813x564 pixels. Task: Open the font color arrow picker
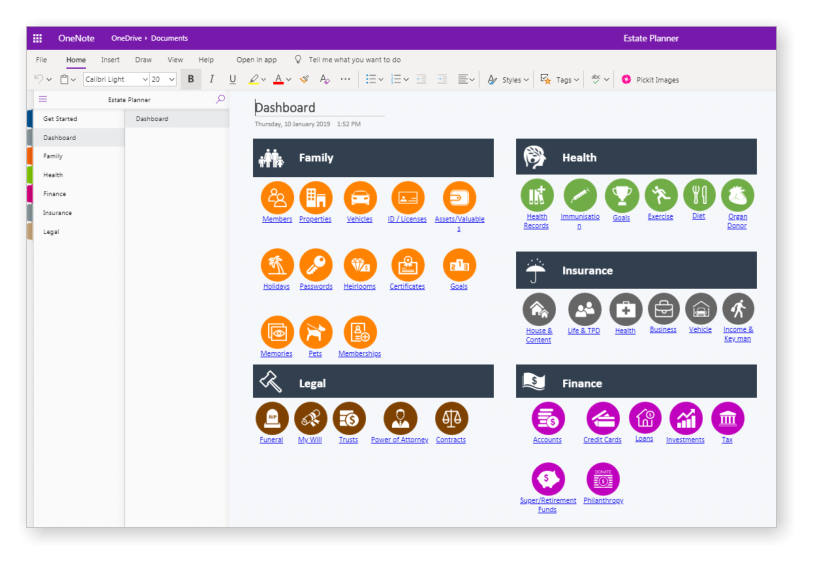(289, 80)
